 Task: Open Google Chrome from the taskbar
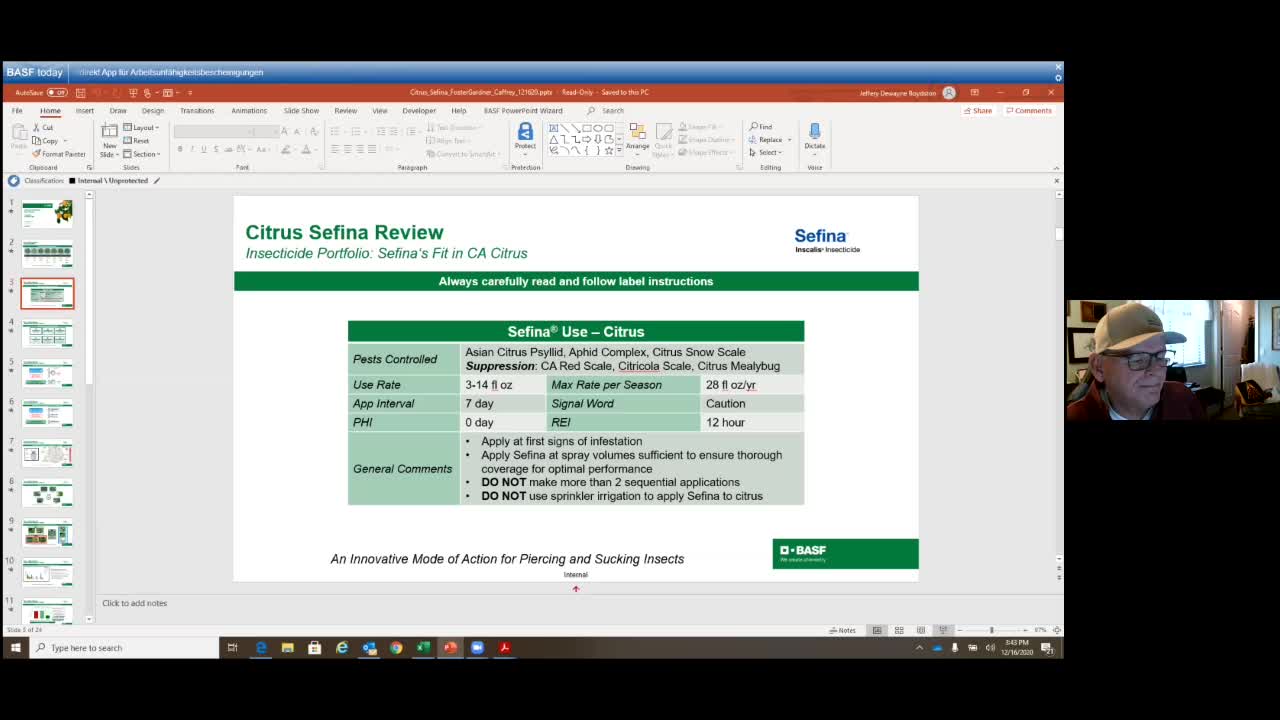pyautogui.click(x=396, y=648)
